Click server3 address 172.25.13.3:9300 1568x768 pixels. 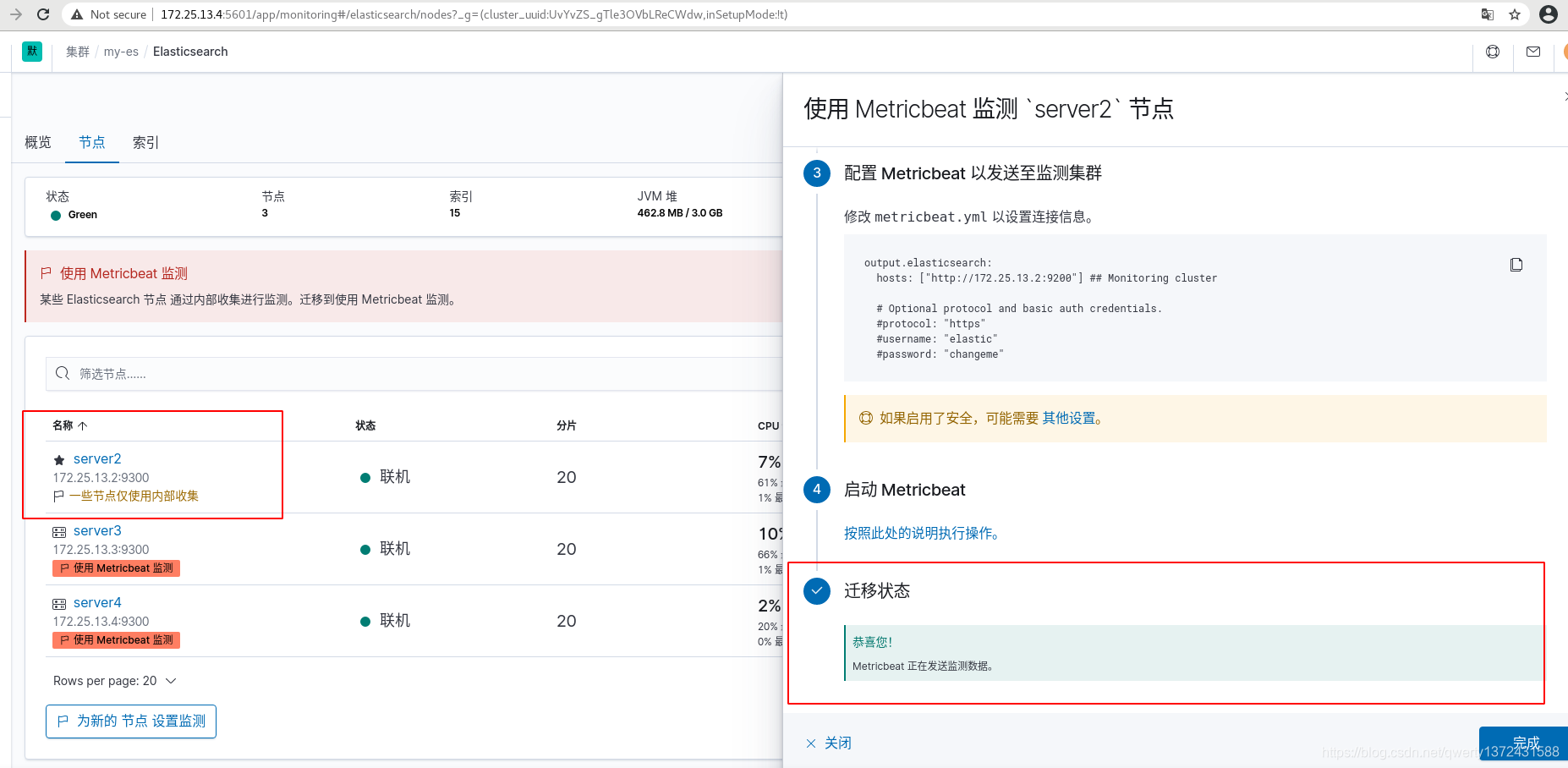[x=101, y=550]
